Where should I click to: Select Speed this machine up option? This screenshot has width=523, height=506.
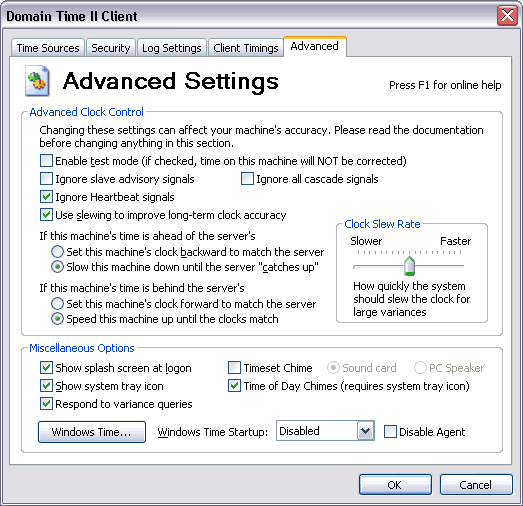[57, 319]
